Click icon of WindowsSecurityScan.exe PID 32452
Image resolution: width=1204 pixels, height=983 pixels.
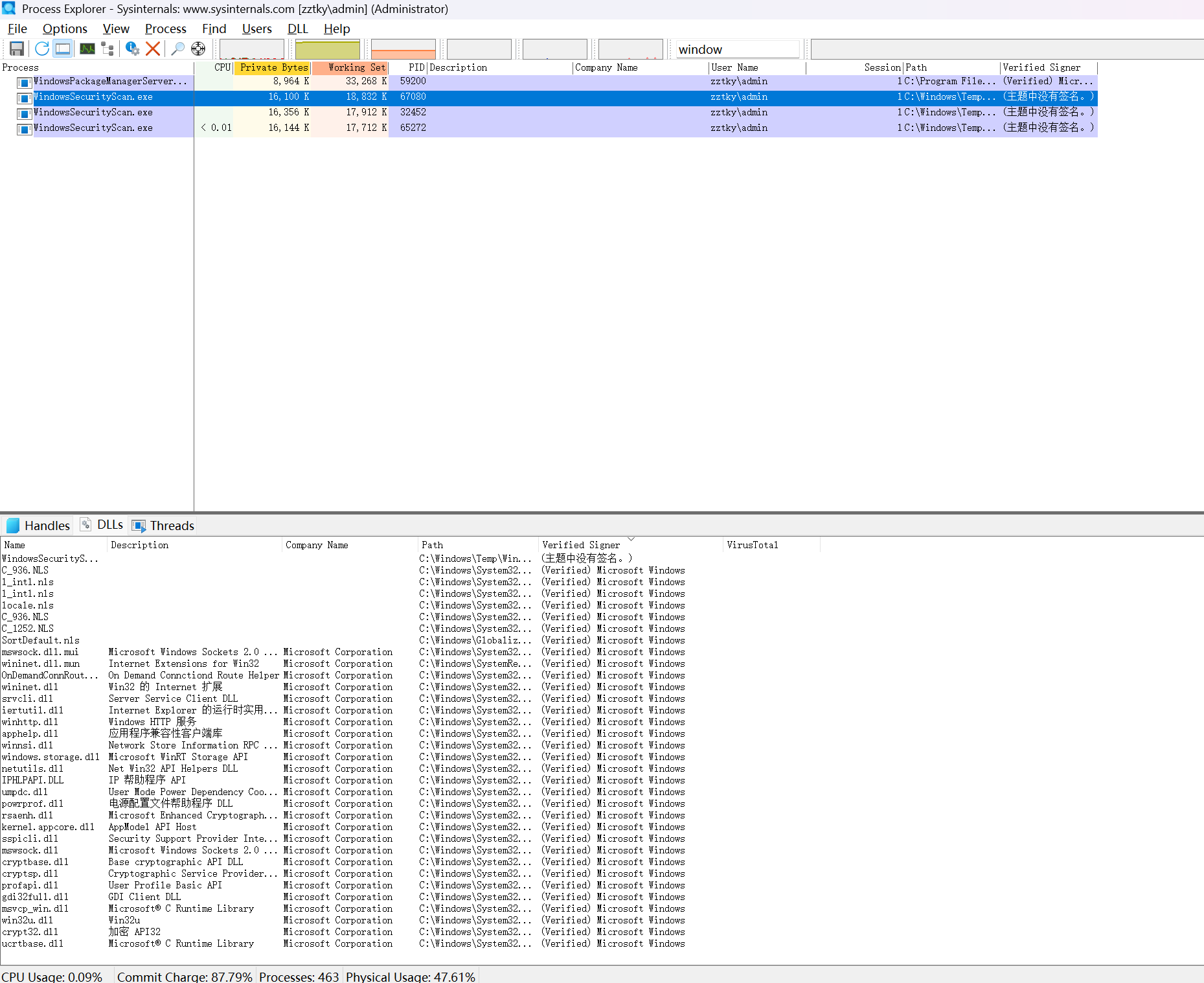tap(25, 113)
